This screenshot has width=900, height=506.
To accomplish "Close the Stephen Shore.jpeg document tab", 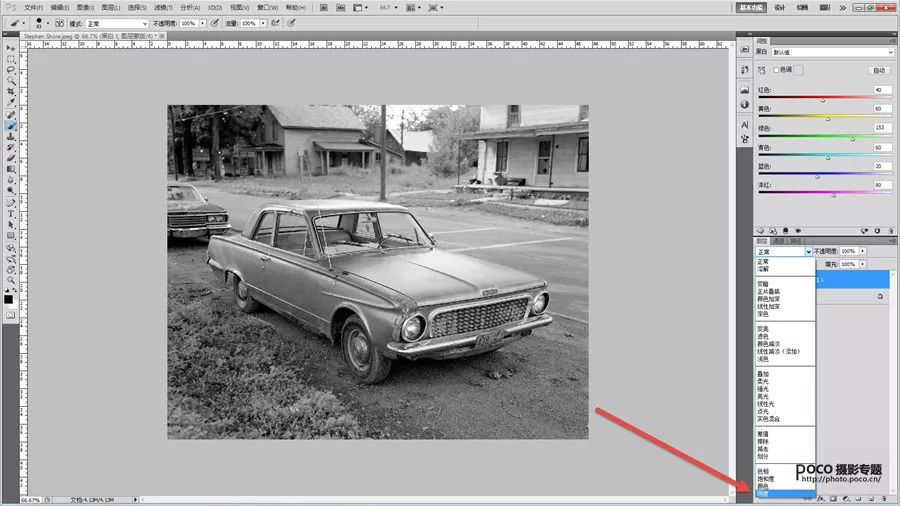I will click(x=162, y=36).
